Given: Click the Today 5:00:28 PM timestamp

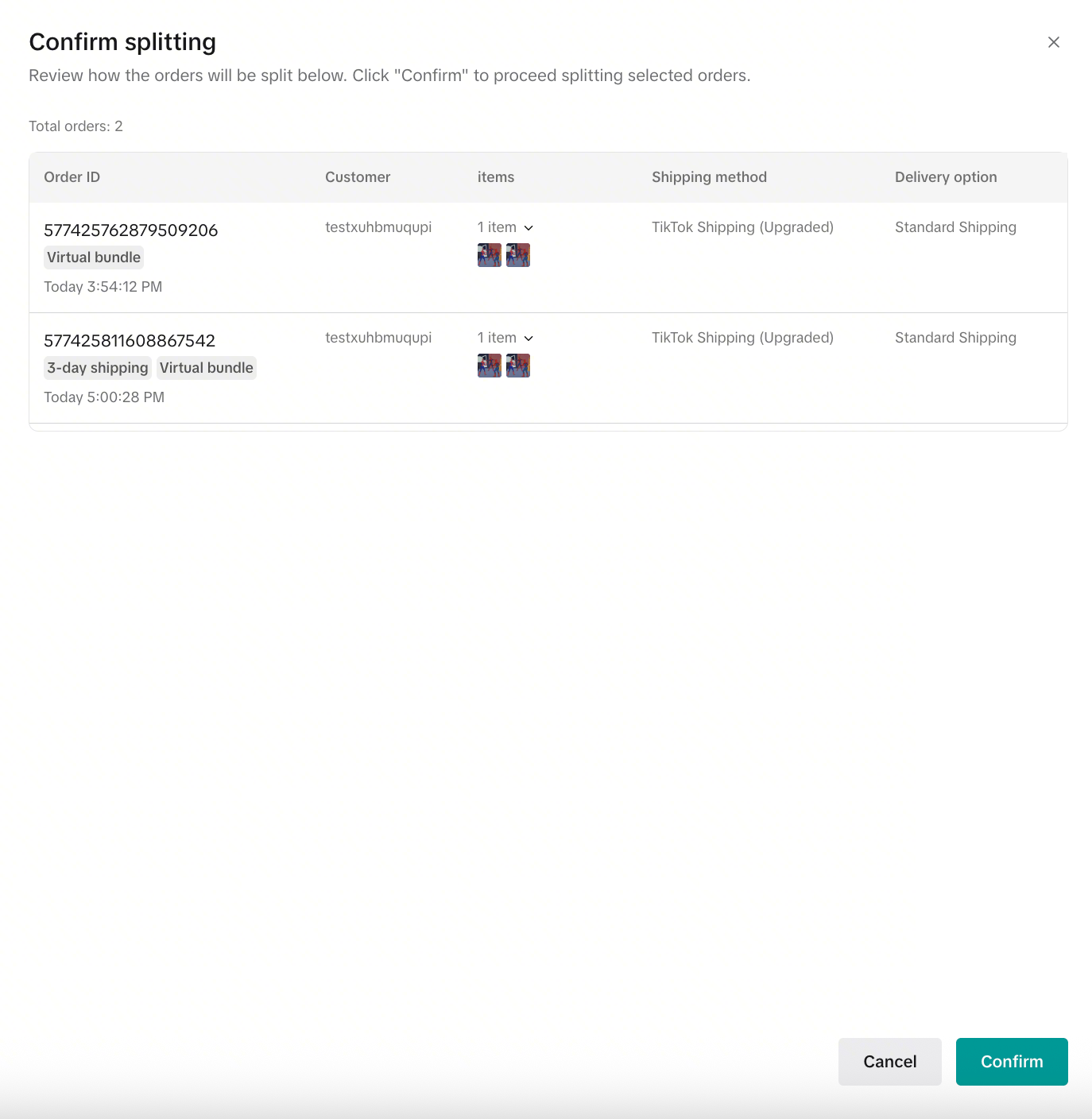Looking at the screenshot, I should (104, 397).
